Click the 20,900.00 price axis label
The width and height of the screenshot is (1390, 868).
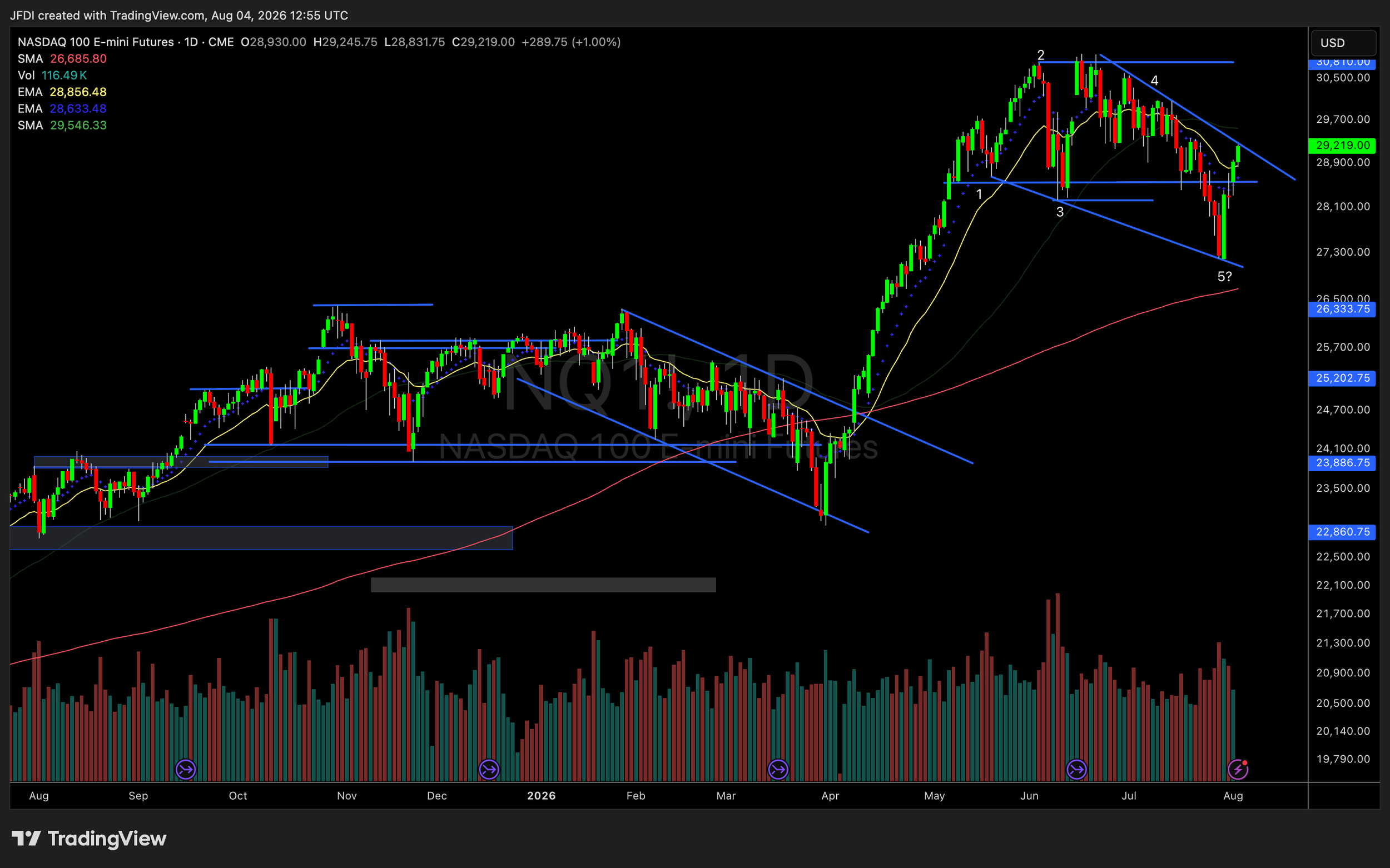1343,673
